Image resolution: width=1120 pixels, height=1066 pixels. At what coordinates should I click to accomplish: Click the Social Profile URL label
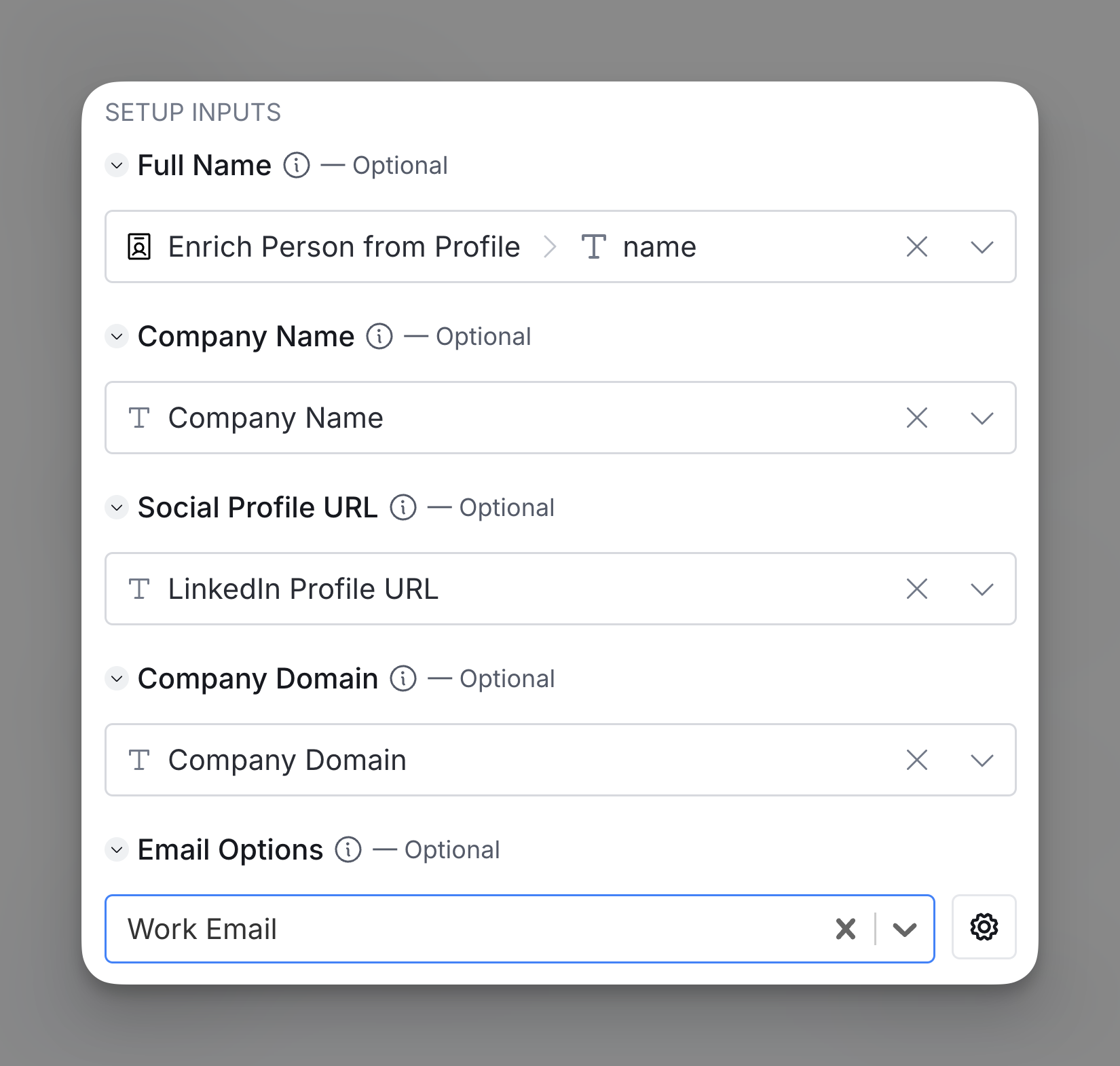[x=258, y=507]
